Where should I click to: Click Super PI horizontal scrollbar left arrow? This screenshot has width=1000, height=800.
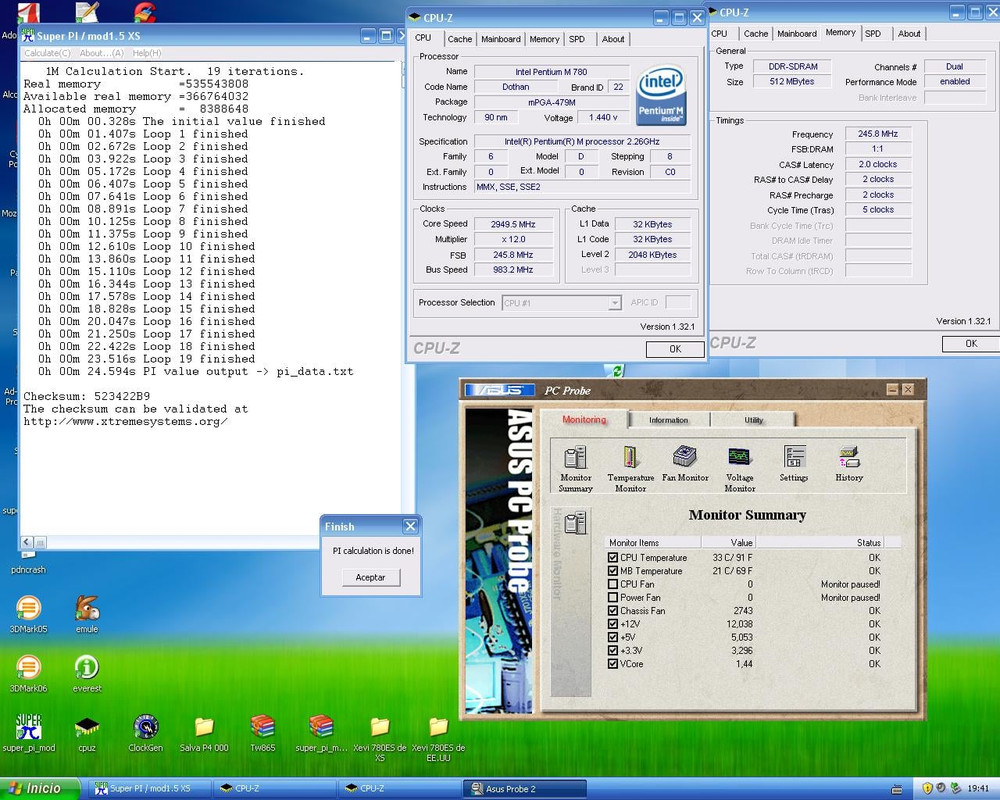(27, 542)
